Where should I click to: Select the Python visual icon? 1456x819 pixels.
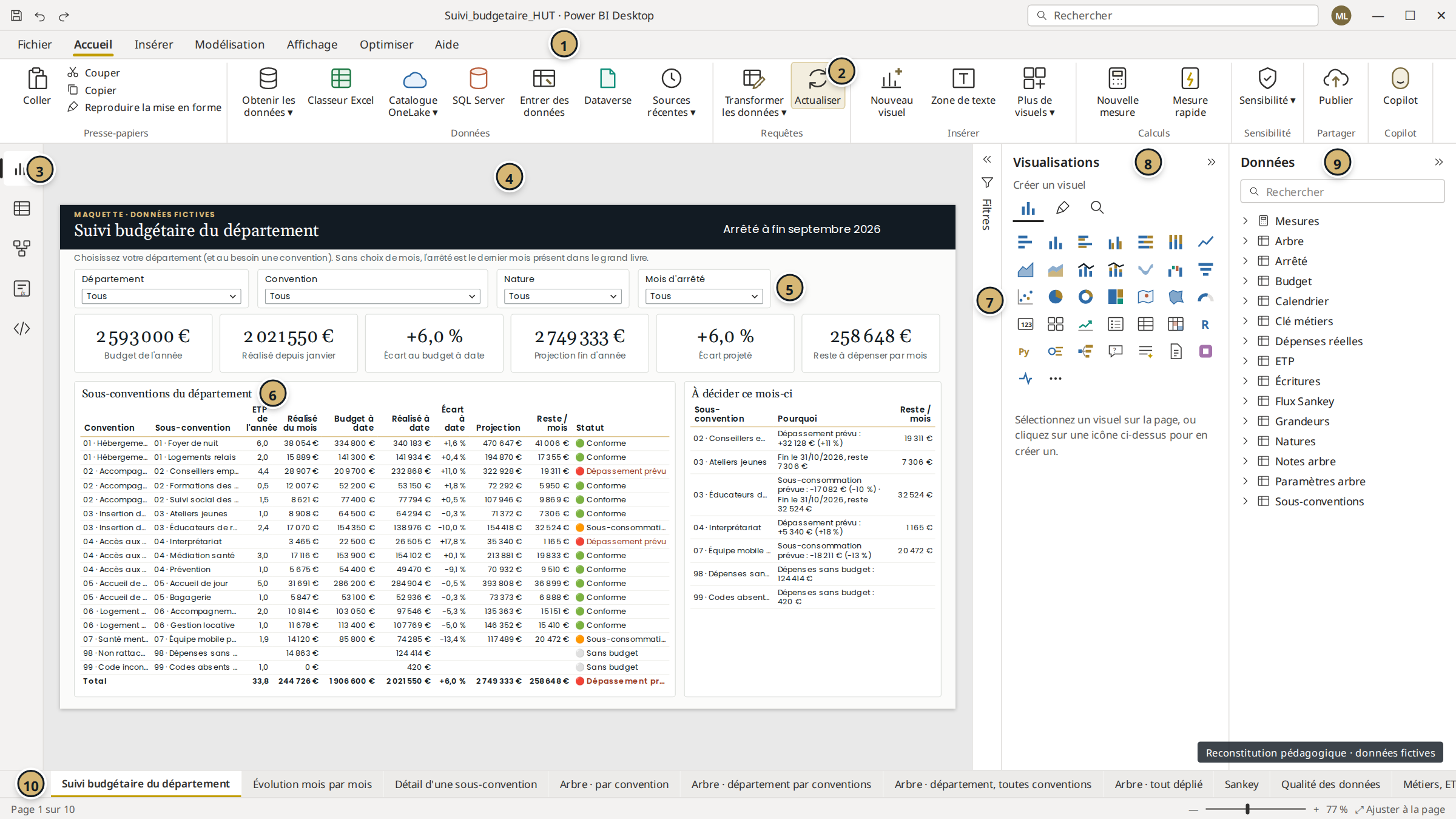1025,351
